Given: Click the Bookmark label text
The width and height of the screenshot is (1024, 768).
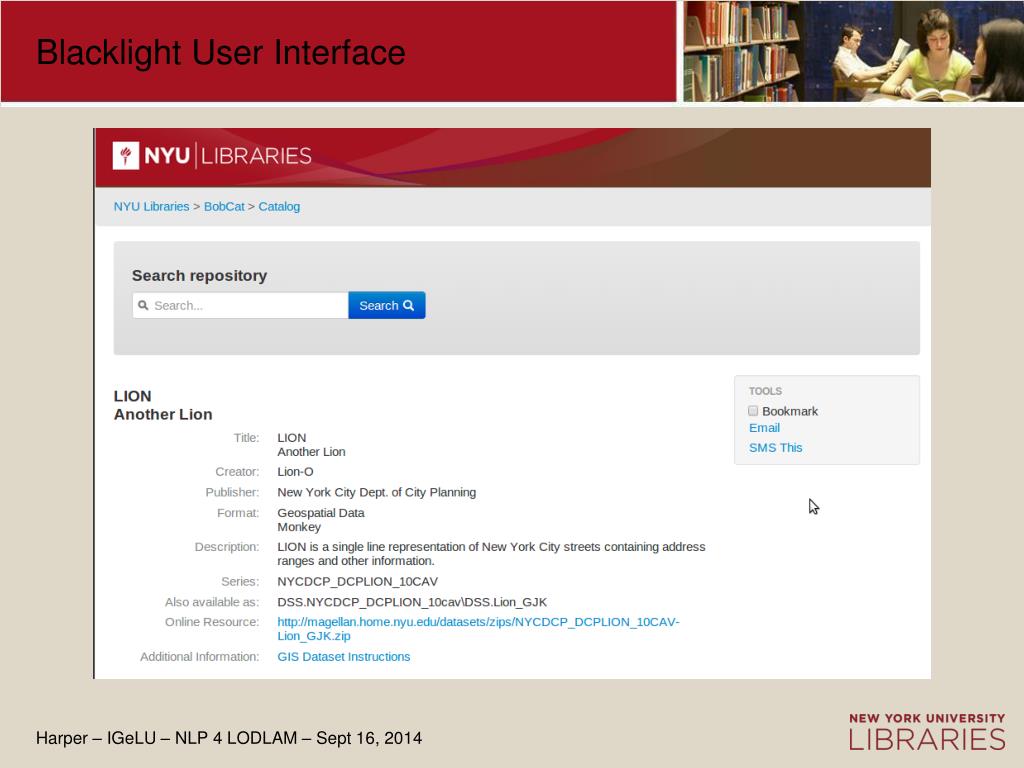Looking at the screenshot, I should click(790, 411).
